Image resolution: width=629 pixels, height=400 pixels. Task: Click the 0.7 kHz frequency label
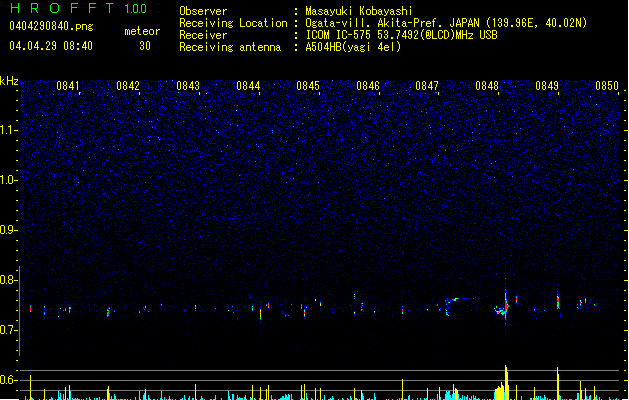9,330
